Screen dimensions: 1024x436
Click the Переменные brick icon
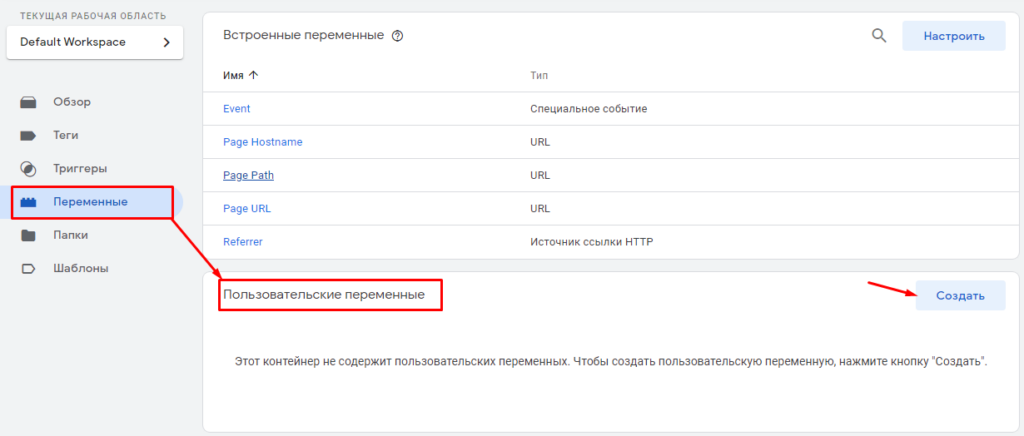pos(28,202)
